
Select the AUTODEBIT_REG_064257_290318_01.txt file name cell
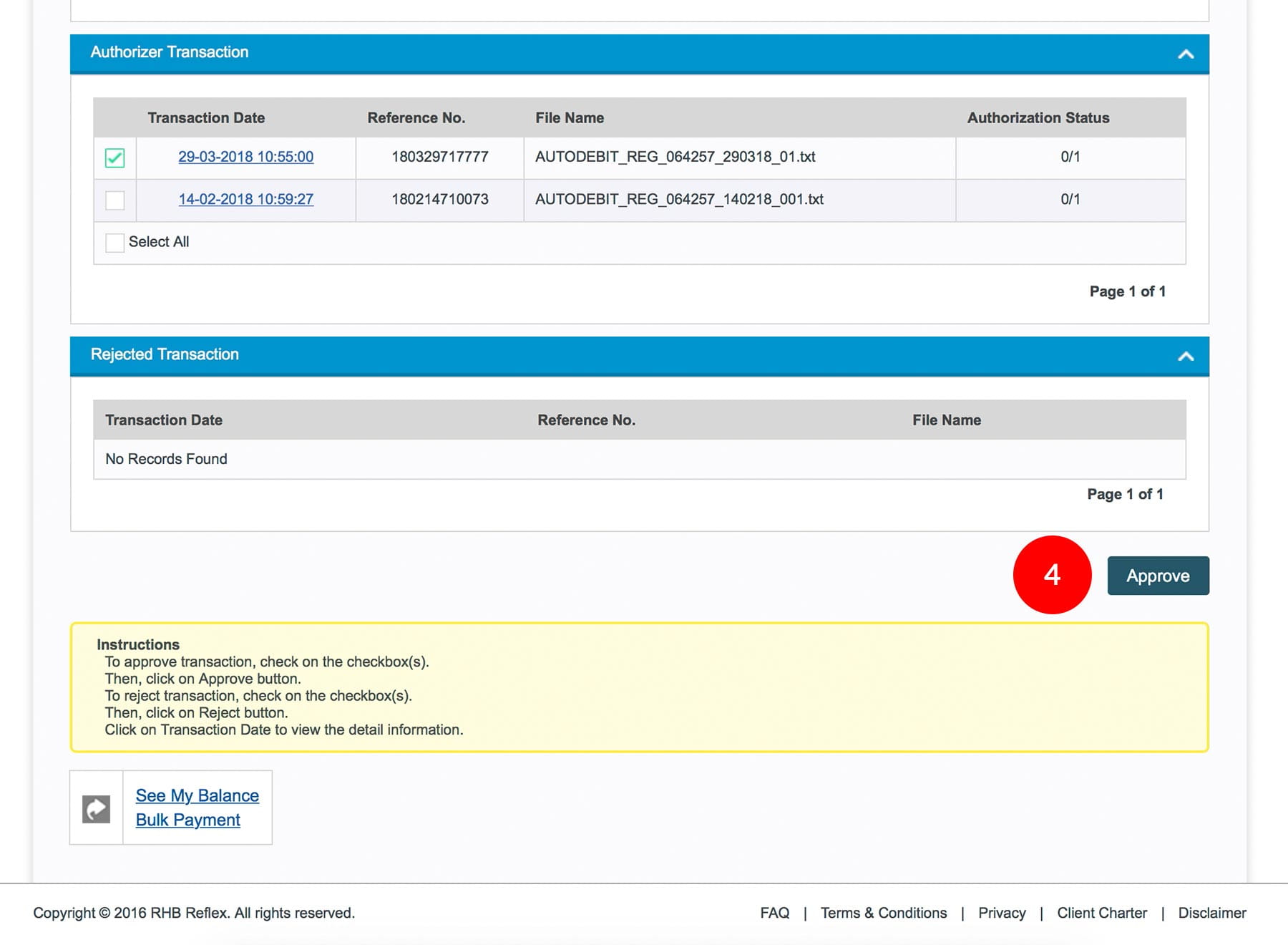tap(675, 157)
